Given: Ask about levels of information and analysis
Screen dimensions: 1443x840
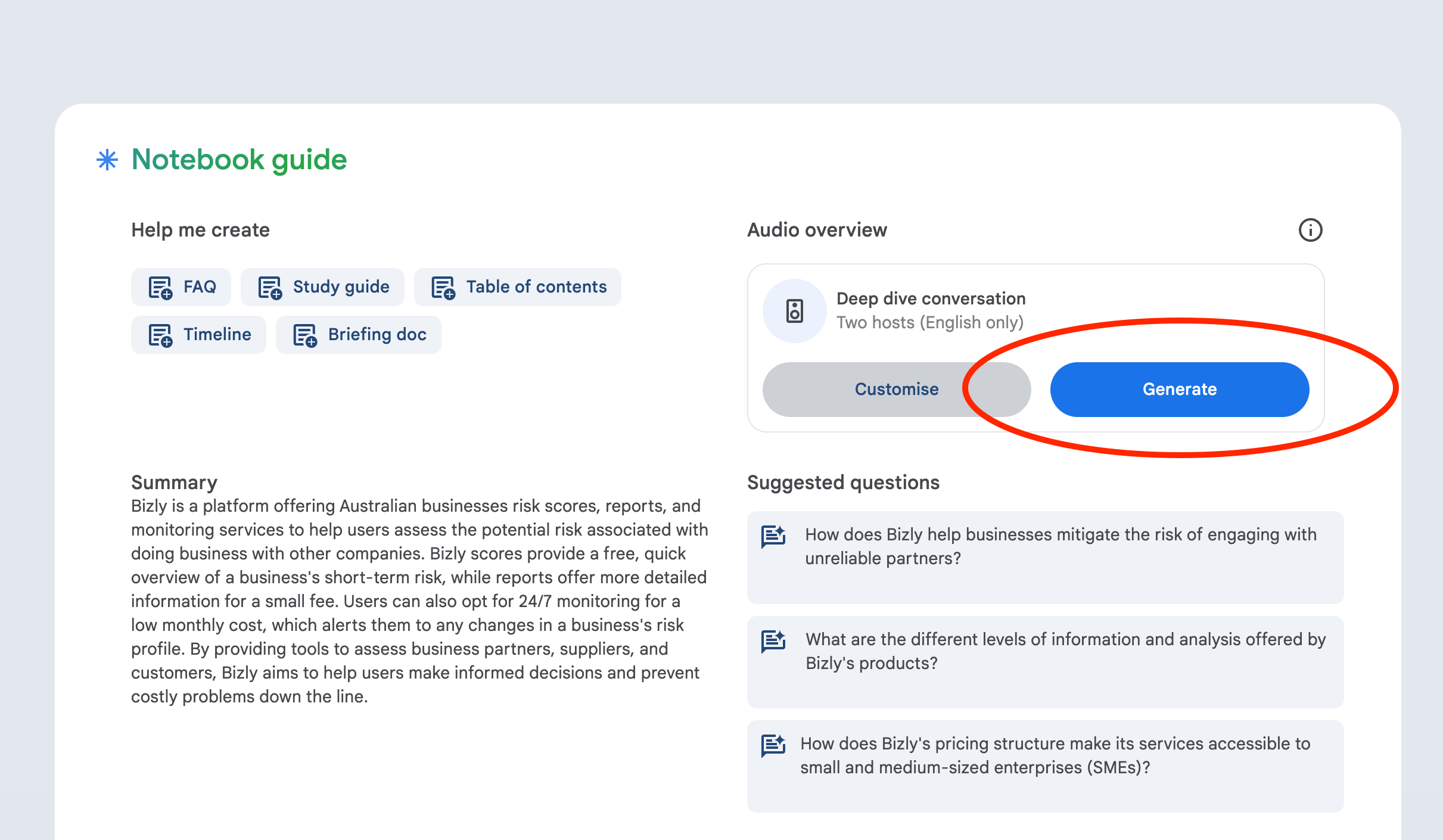Looking at the screenshot, I should click(1045, 662).
